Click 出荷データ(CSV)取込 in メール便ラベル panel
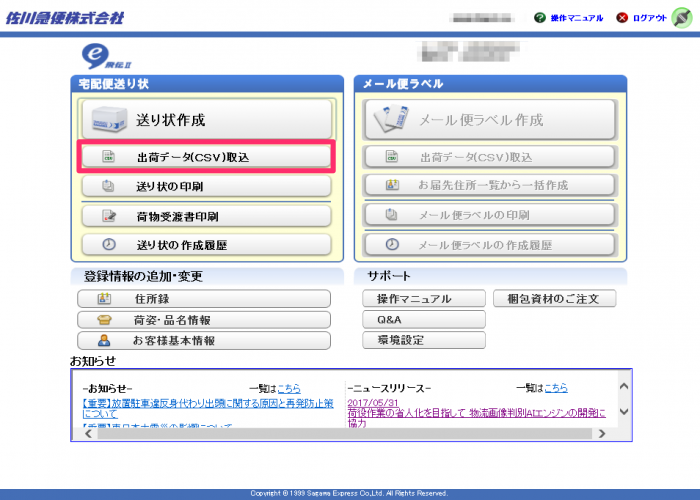Image resolution: width=700 pixels, height=500 pixels. tap(490, 157)
